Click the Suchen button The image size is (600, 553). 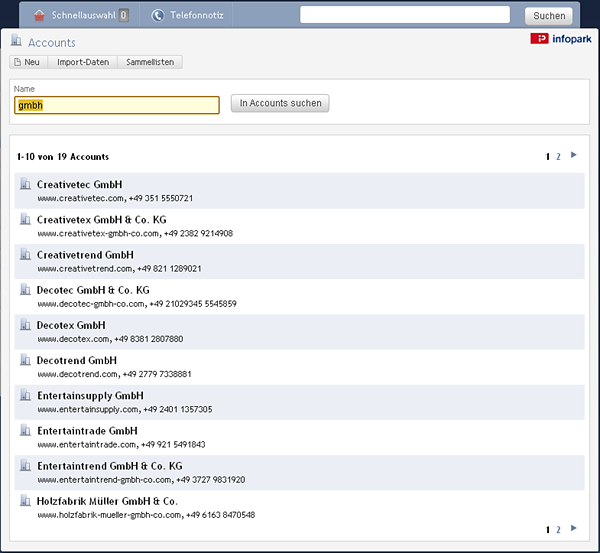tap(549, 16)
